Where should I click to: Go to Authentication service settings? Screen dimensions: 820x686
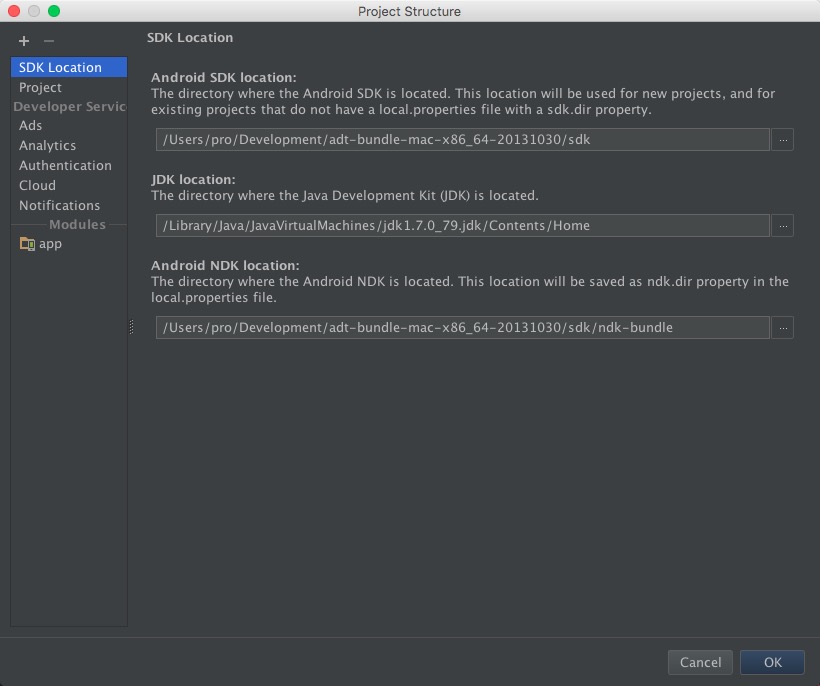[x=65, y=166]
